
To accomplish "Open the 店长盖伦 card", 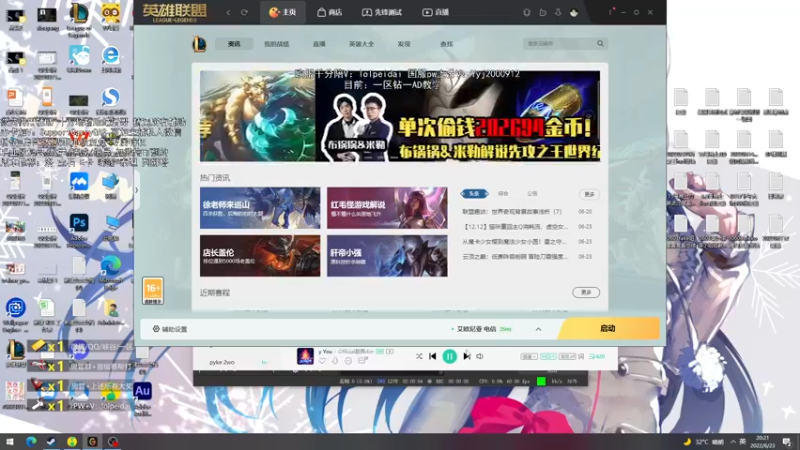I will click(260, 256).
